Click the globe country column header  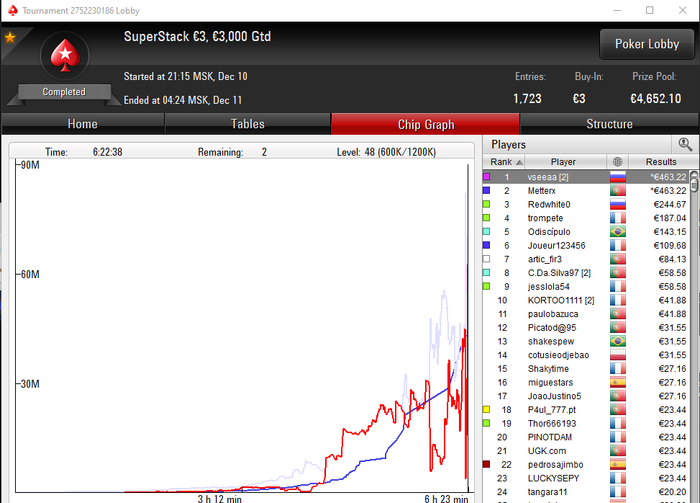pyautogui.click(x=617, y=162)
